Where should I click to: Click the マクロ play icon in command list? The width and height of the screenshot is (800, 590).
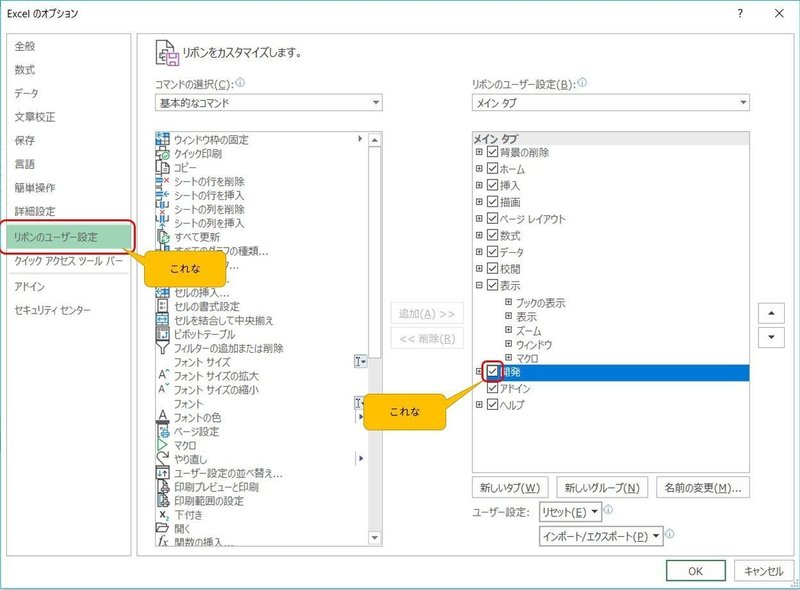(x=162, y=445)
